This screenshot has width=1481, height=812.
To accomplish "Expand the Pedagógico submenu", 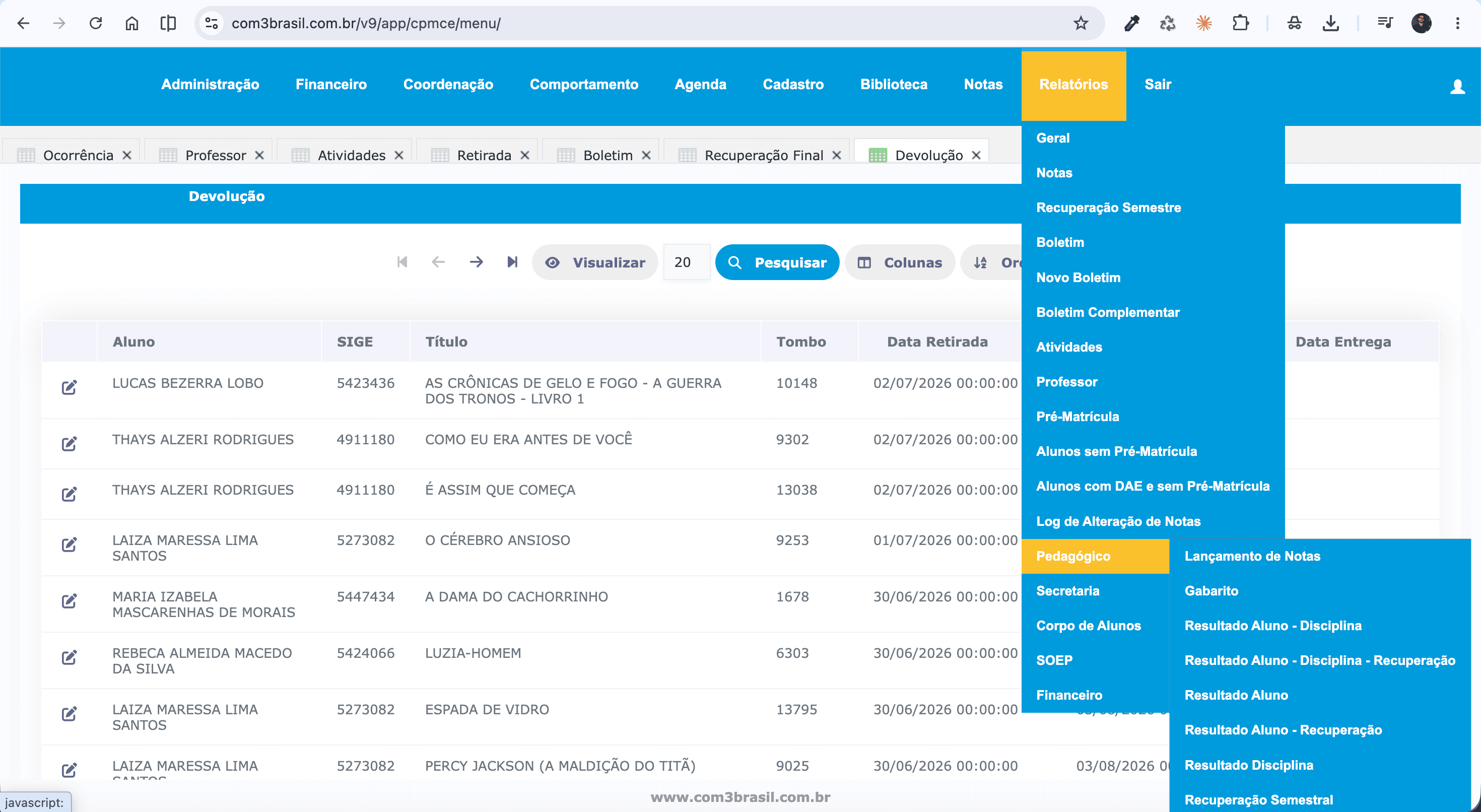I will point(1095,556).
